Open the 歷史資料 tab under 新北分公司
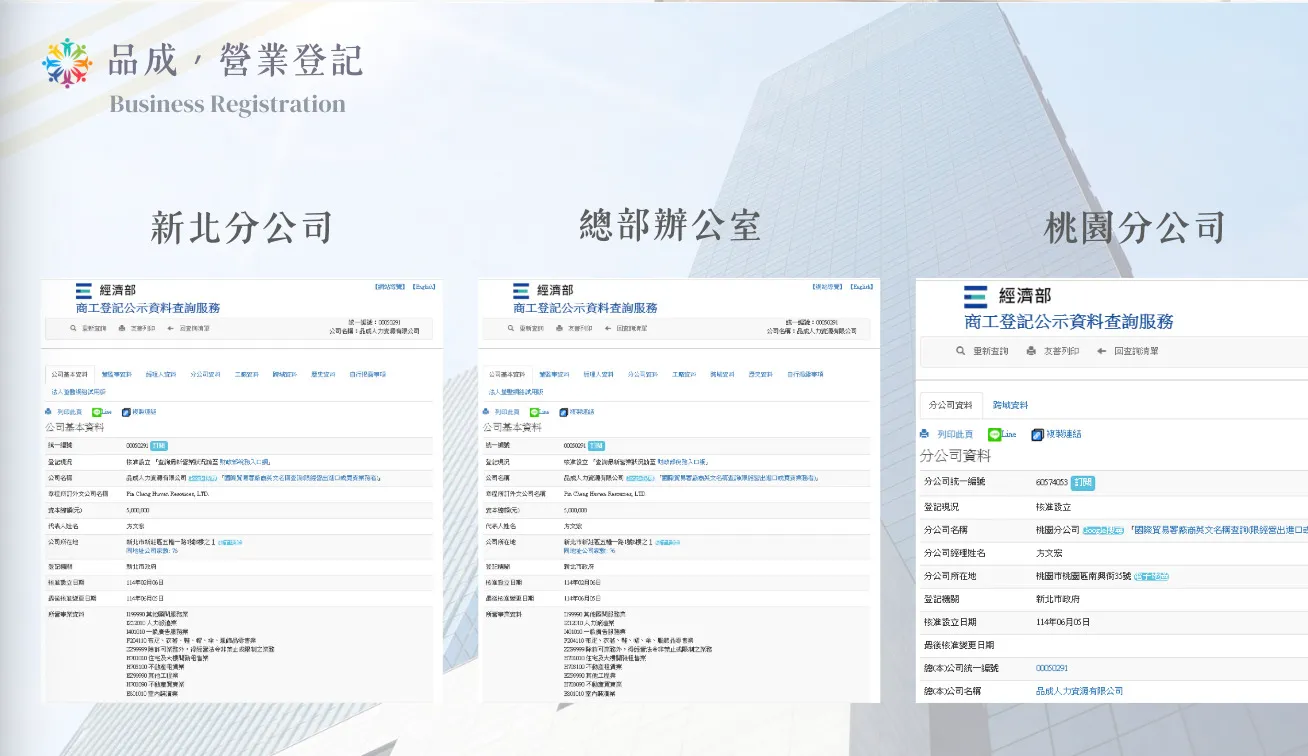1308x756 pixels. 322,374
